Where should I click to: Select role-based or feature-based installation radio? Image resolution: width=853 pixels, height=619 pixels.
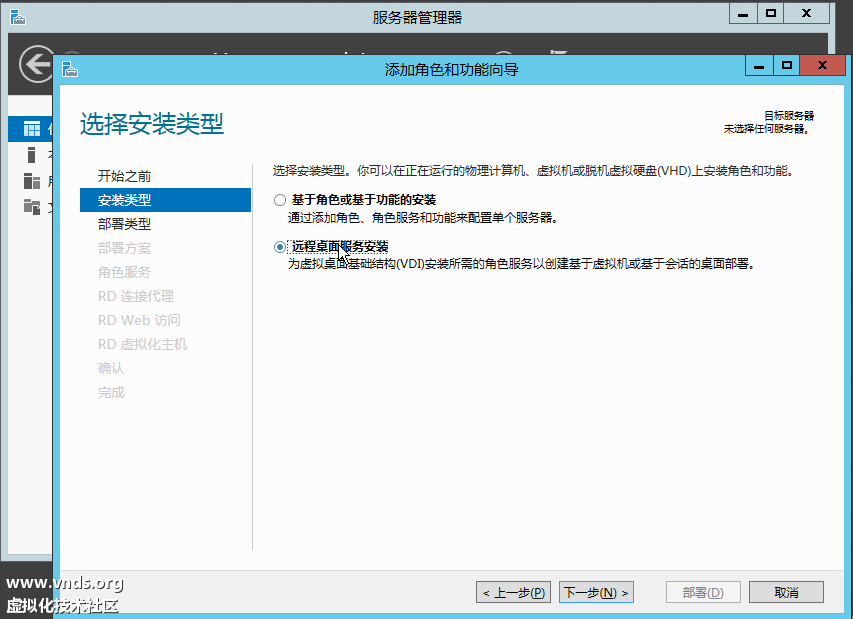(x=280, y=200)
